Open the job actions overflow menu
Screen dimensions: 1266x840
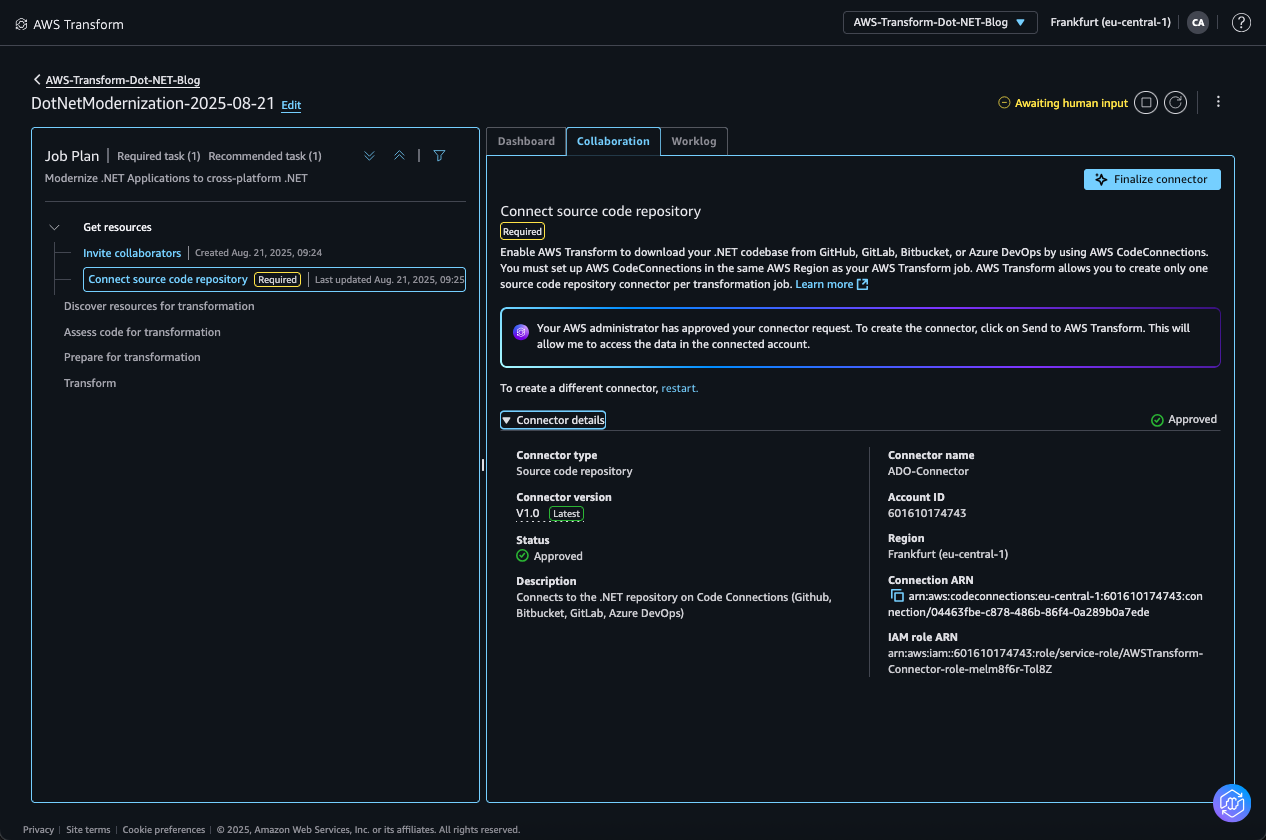pyautogui.click(x=1218, y=102)
